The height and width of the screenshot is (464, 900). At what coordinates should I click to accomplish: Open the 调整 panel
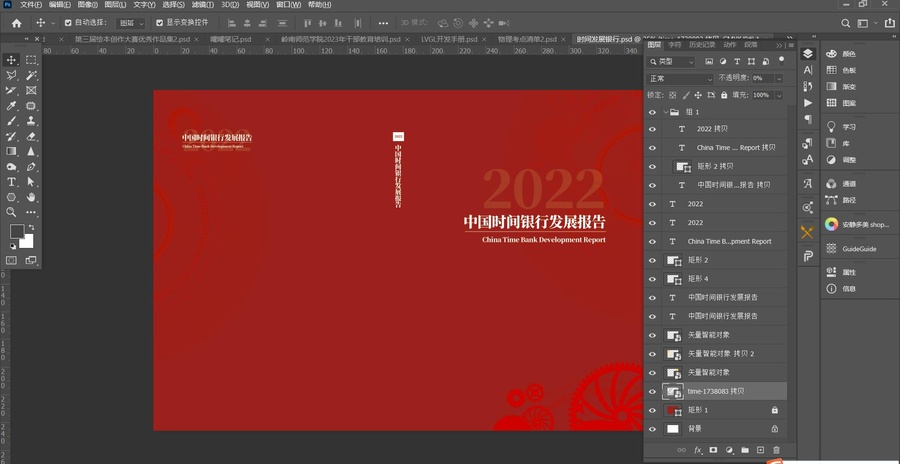click(x=848, y=160)
